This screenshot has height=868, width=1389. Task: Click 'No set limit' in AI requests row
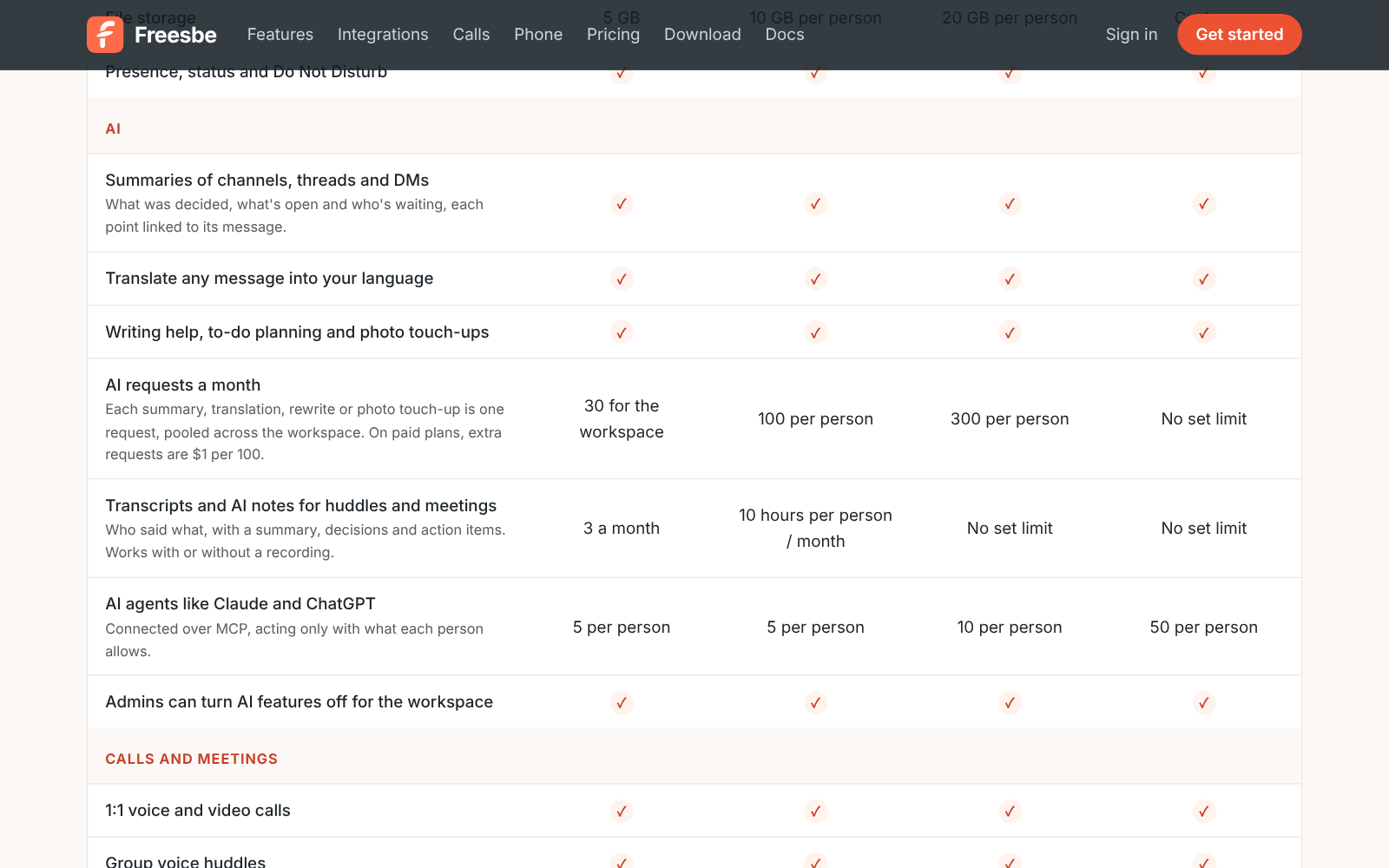pos(1204,419)
